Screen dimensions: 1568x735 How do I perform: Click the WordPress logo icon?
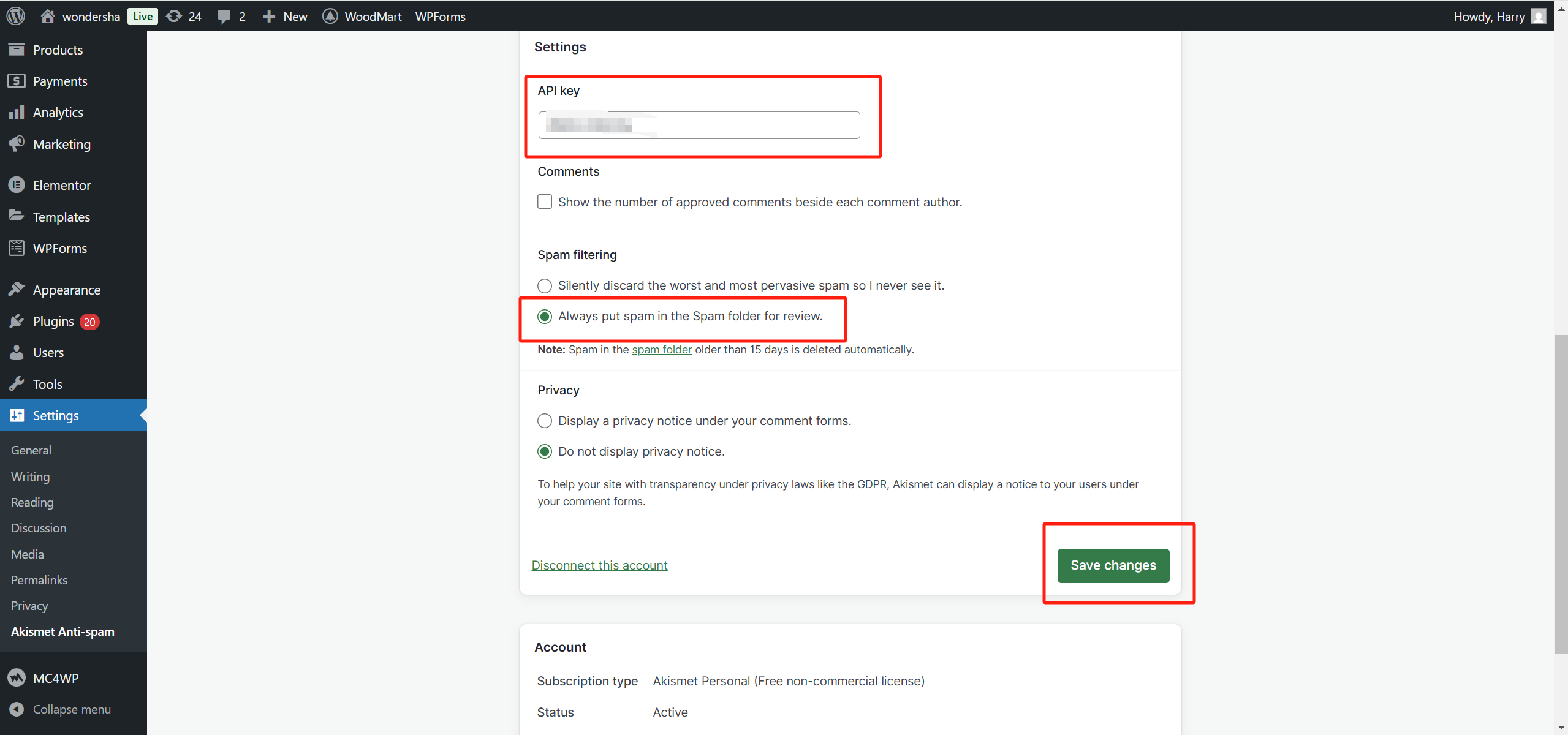click(x=16, y=16)
